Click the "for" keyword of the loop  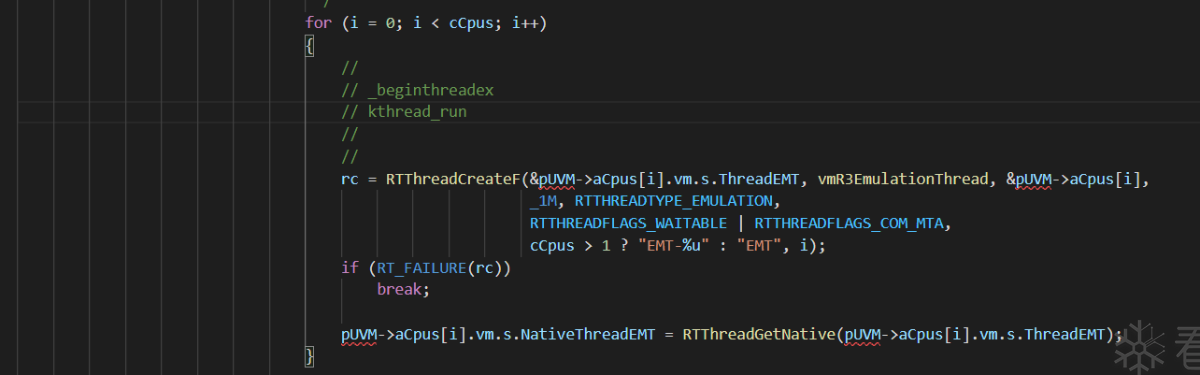pyautogui.click(x=318, y=23)
